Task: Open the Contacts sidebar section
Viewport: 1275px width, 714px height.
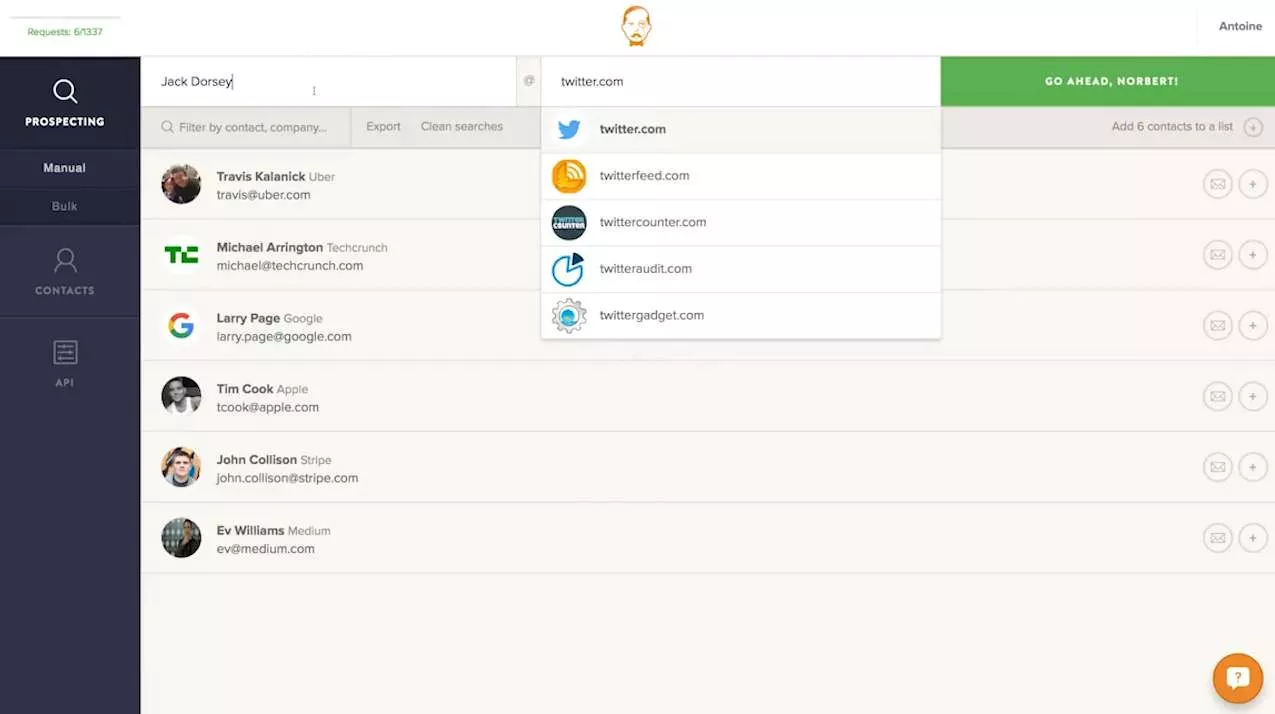Action: coord(65,272)
